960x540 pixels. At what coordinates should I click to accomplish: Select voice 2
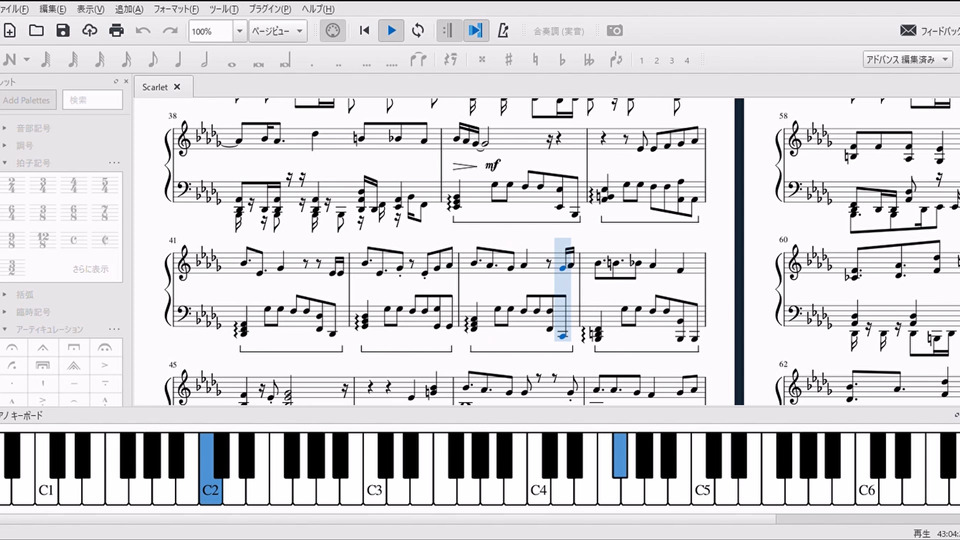pyautogui.click(x=656, y=60)
